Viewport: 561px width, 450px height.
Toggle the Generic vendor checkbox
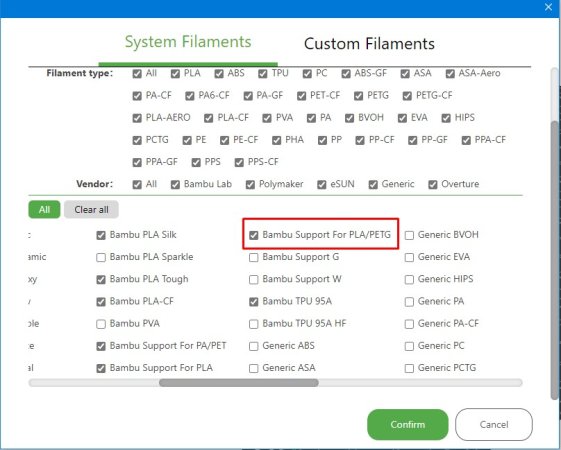coord(373,185)
